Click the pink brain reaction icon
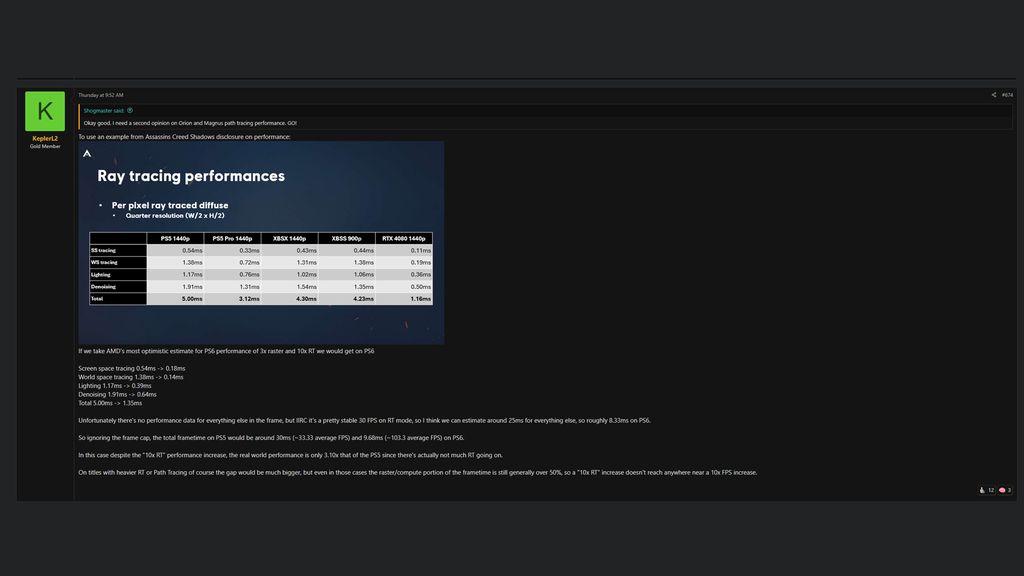This screenshot has width=1024, height=576. [x=1001, y=490]
